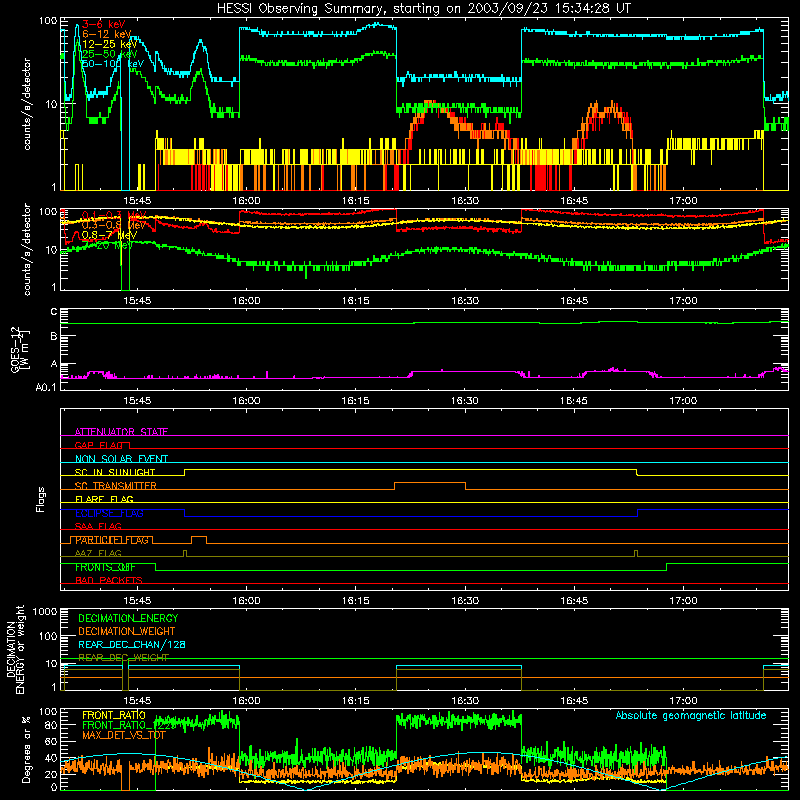800x800 pixels.
Task: Click the HESSI Observing Summary title text
Action: (x=424, y=8)
